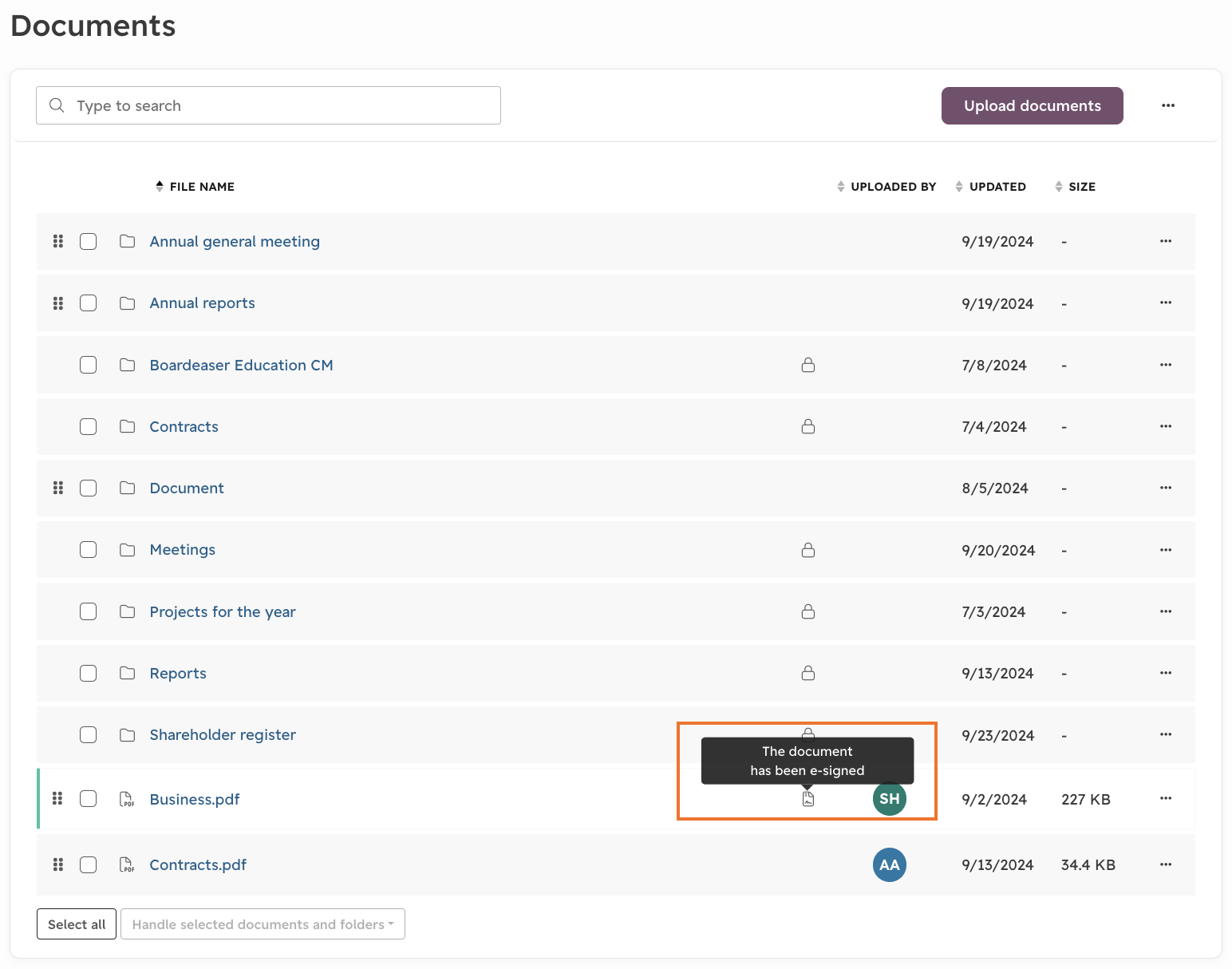Tick checkbox for Shareholder register
The width and height of the screenshot is (1232, 969).
(x=89, y=734)
